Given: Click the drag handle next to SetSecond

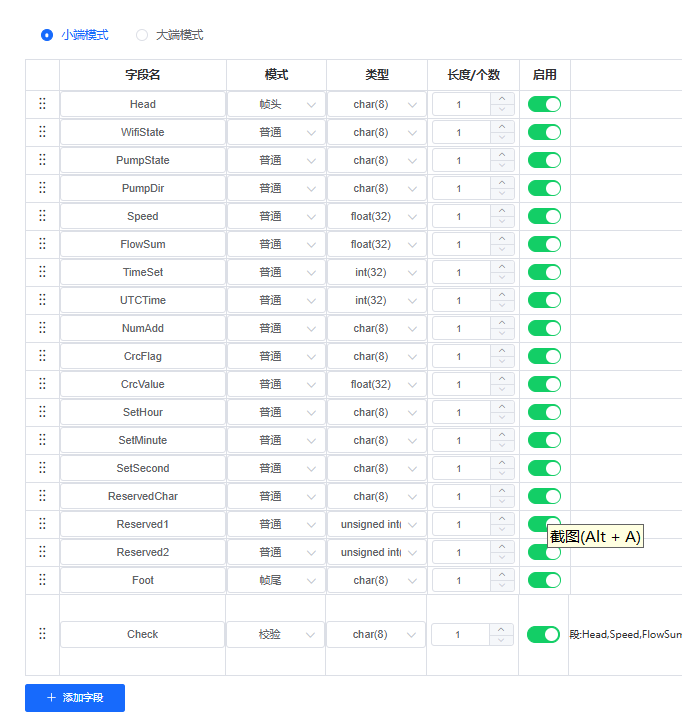Looking at the screenshot, I should (x=42, y=468).
